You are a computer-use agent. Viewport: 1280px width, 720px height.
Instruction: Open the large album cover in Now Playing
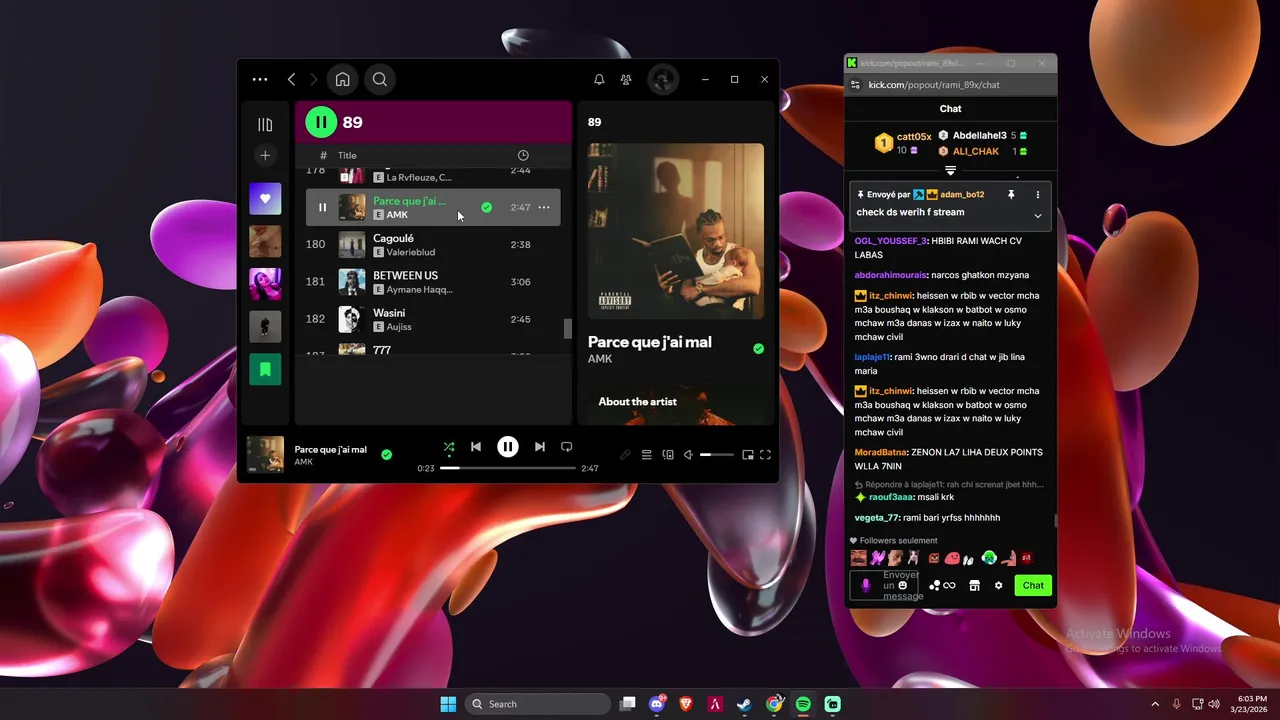pos(676,231)
